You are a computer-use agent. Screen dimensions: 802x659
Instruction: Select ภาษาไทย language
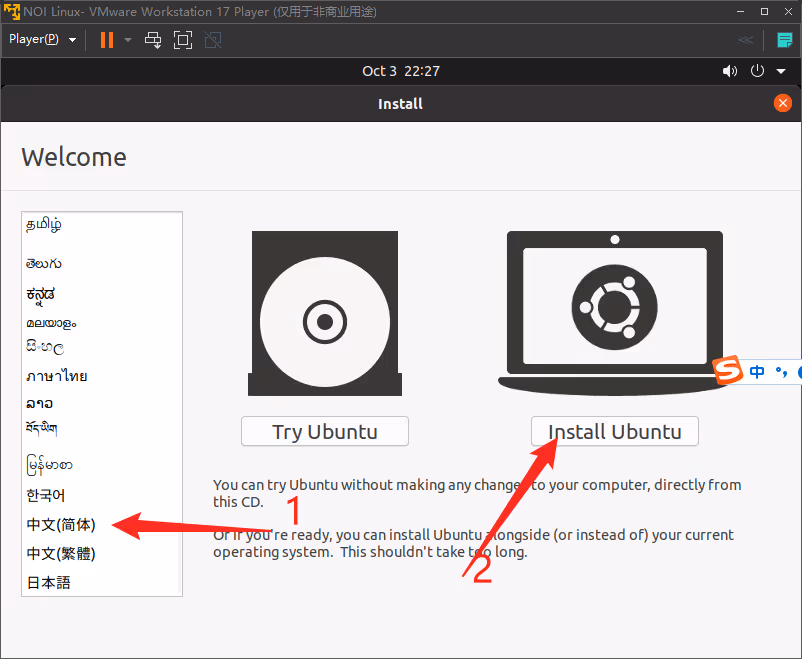57,376
